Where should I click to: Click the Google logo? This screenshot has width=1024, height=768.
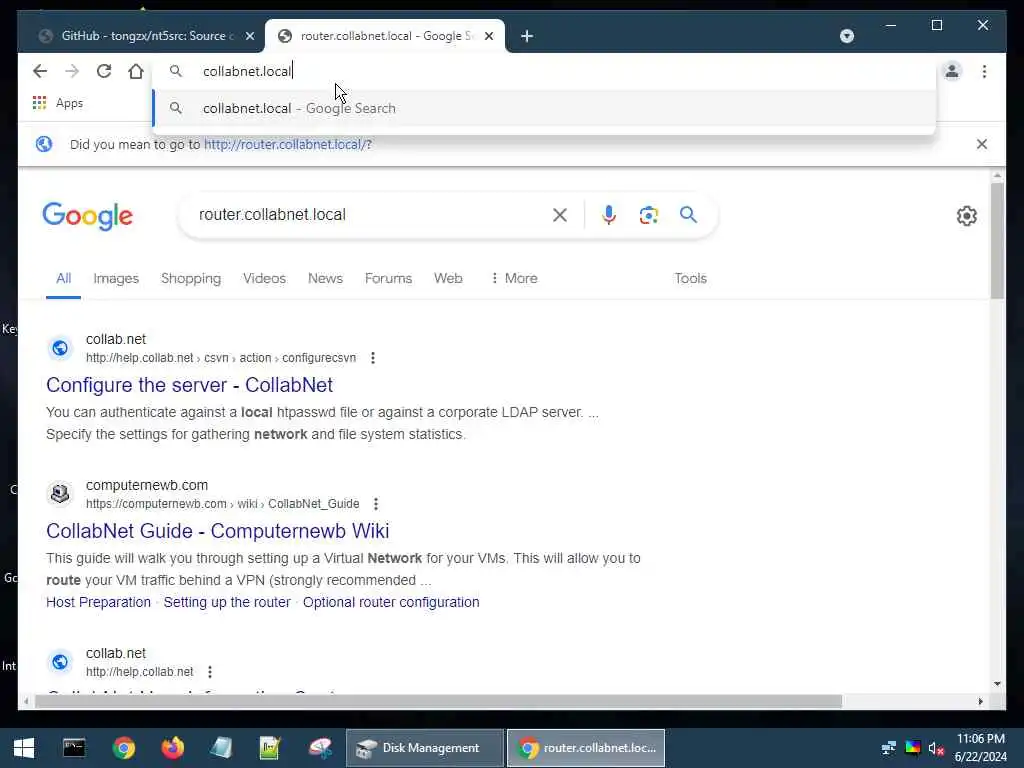(88, 216)
